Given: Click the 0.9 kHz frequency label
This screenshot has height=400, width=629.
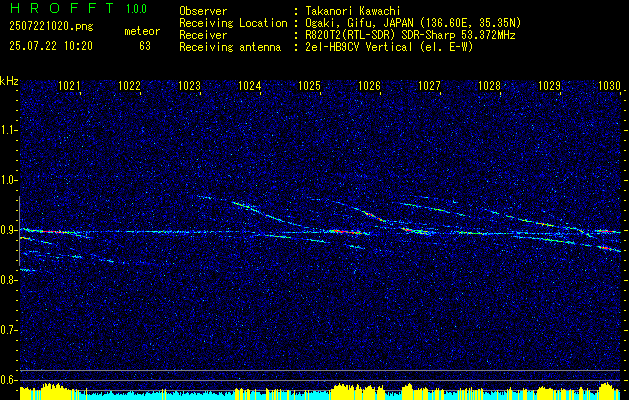Looking at the screenshot, I should click(x=8, y=230).
